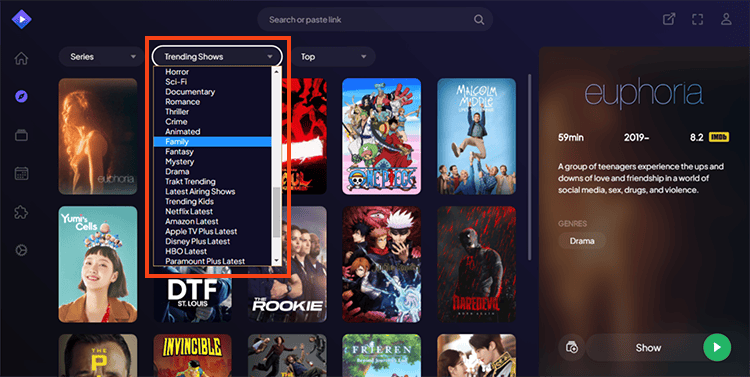This screenshot has height=377, width=750.
Task: Collapse the Trending Shows dropdown
Action: point(217,56)
